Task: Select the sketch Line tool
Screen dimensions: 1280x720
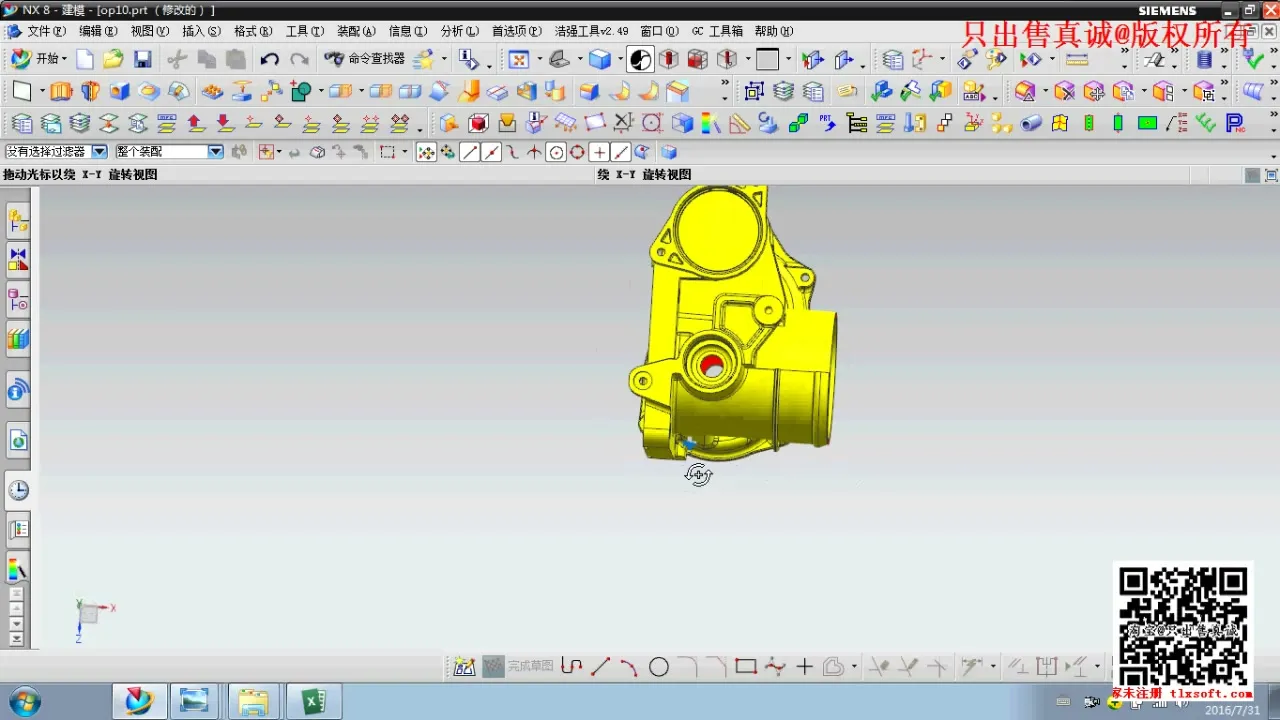Action: pyautogui.click(x=600, y=667)
